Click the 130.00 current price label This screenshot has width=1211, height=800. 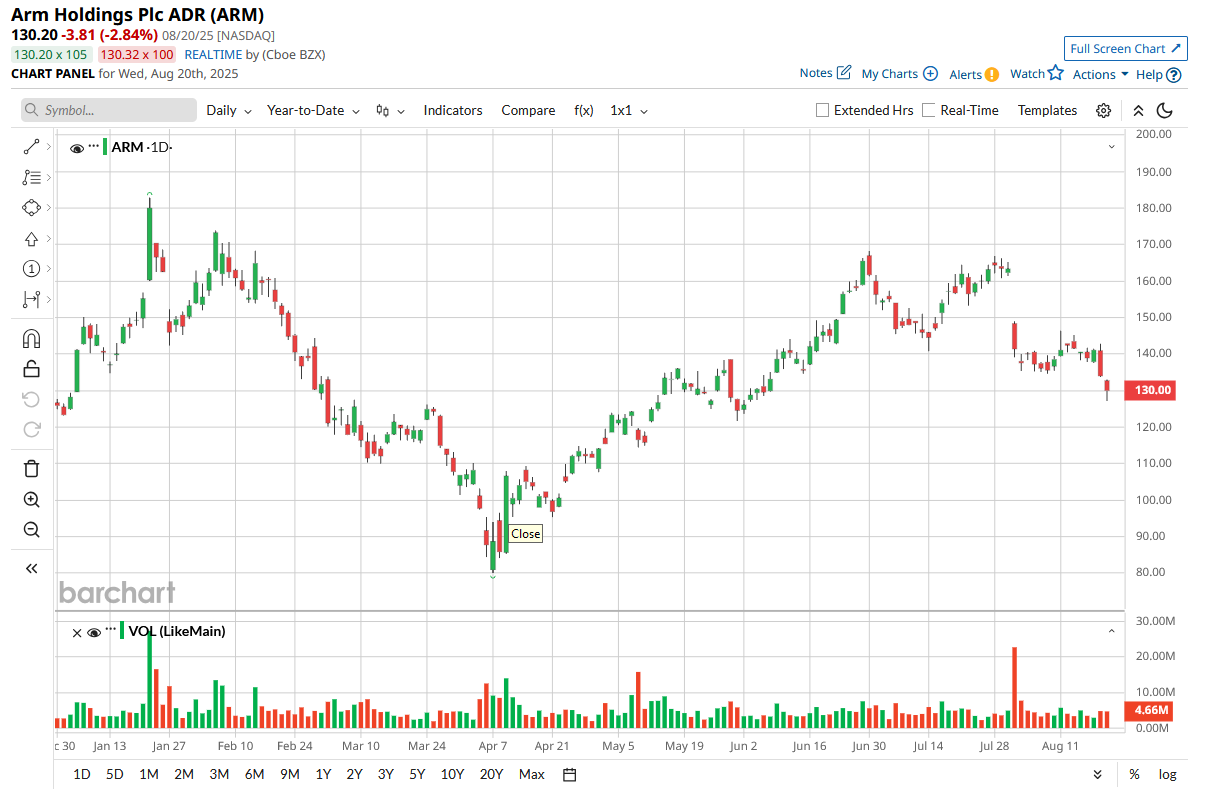point(1150,390)
